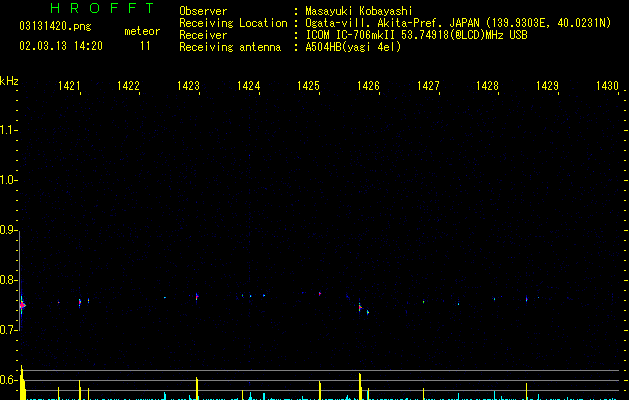Click the 1424 time axis label
Screen dimensions: 629x400
pyautogui.click(x=248, y=86)
